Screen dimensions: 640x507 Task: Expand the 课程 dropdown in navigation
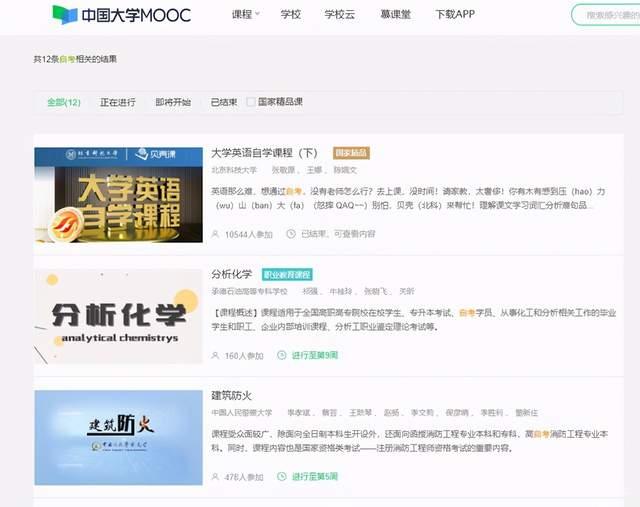coord(245,14)
